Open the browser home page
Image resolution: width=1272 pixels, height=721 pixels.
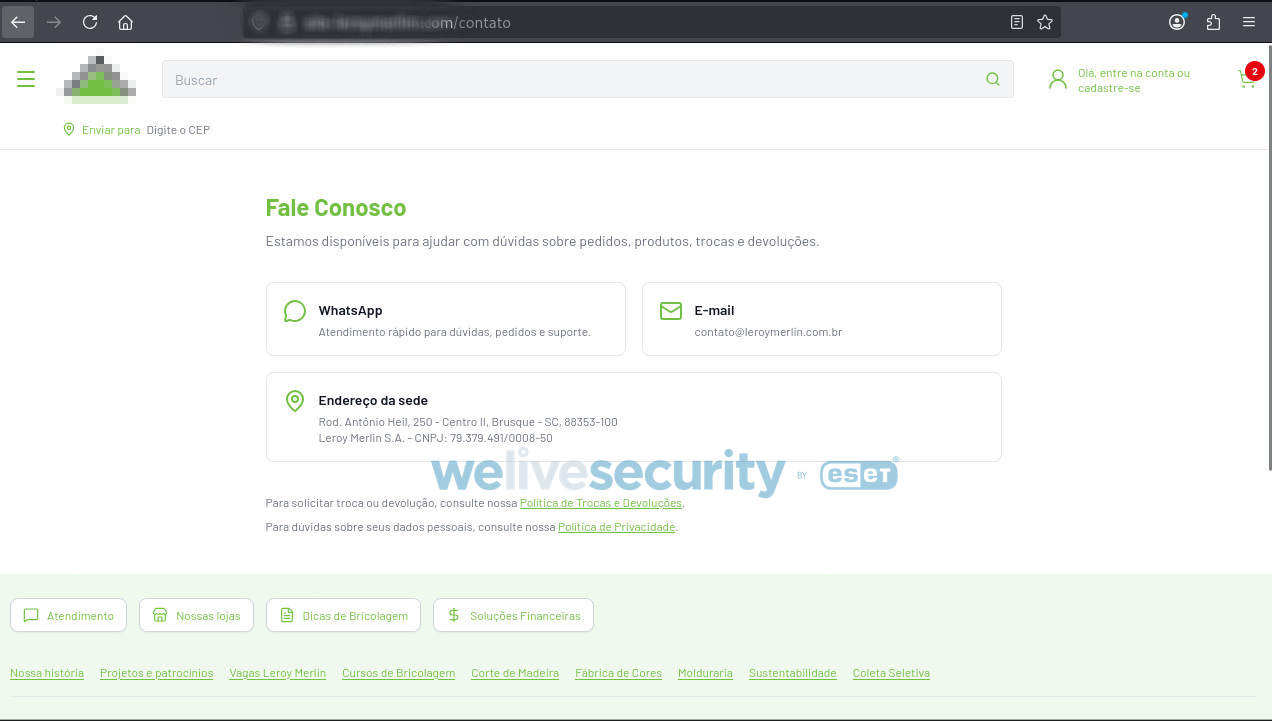point(125,22)
